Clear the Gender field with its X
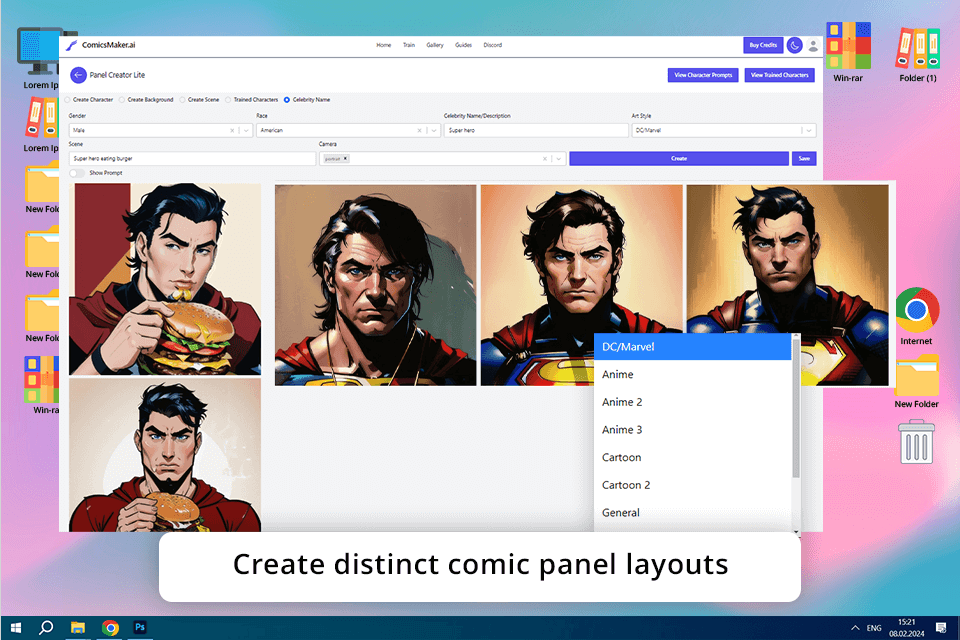This screenshot has width=960, height=640. click(x=232, y=130)
